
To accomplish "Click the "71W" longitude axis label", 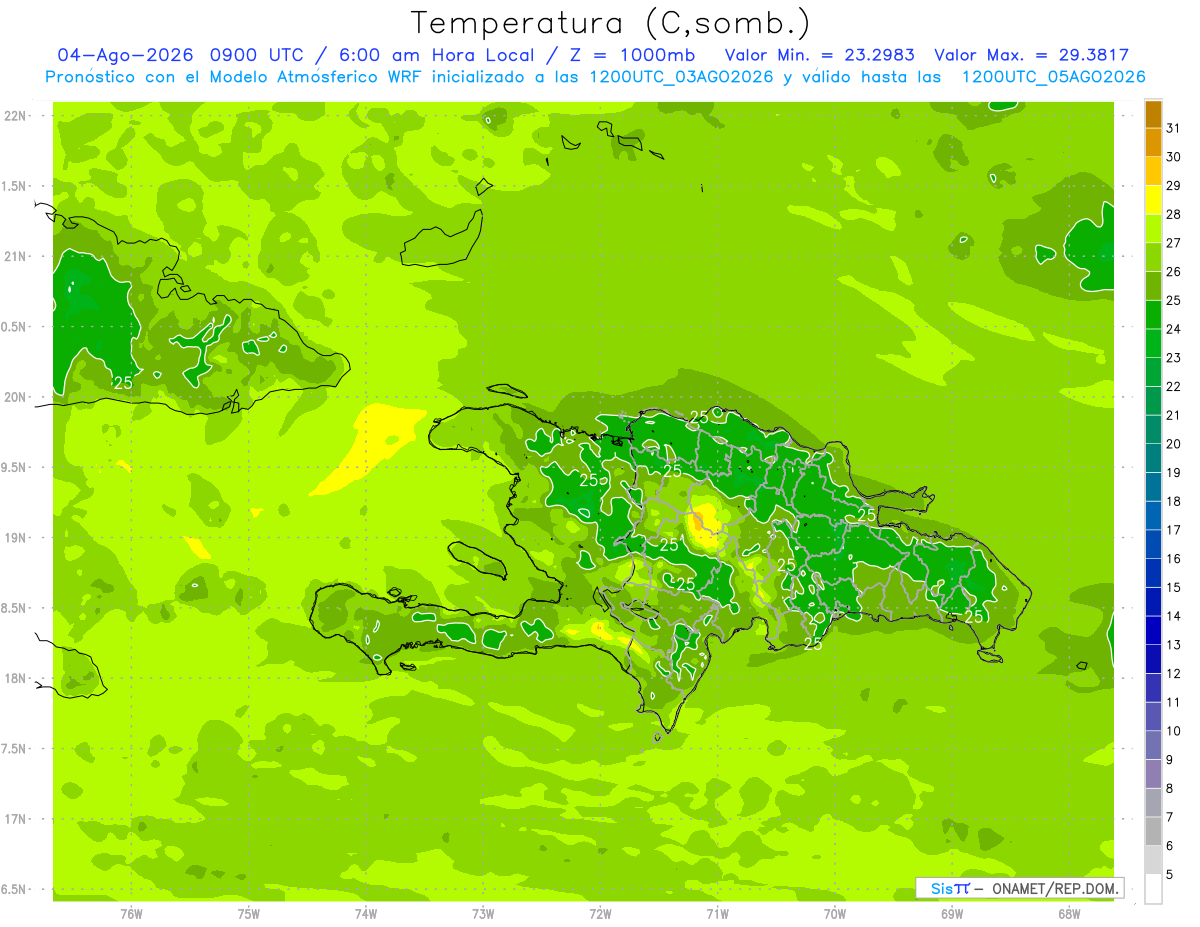I will 717,913.
